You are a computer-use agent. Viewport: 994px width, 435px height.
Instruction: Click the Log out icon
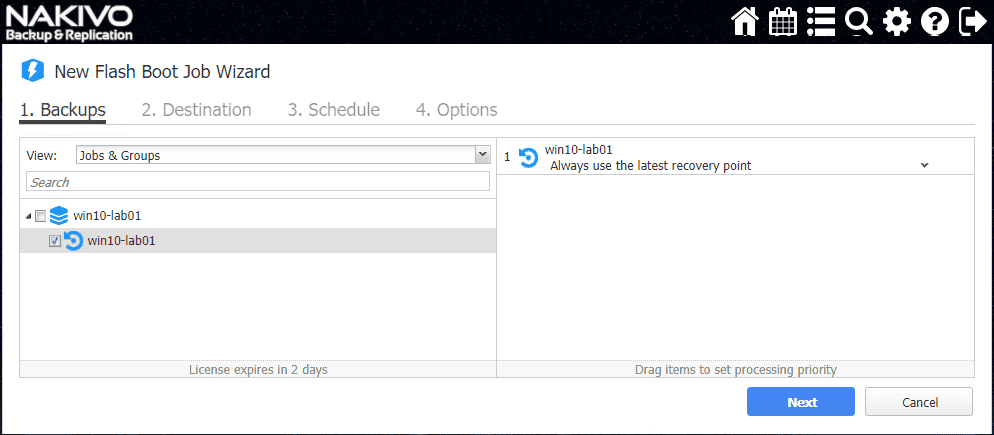972,22
